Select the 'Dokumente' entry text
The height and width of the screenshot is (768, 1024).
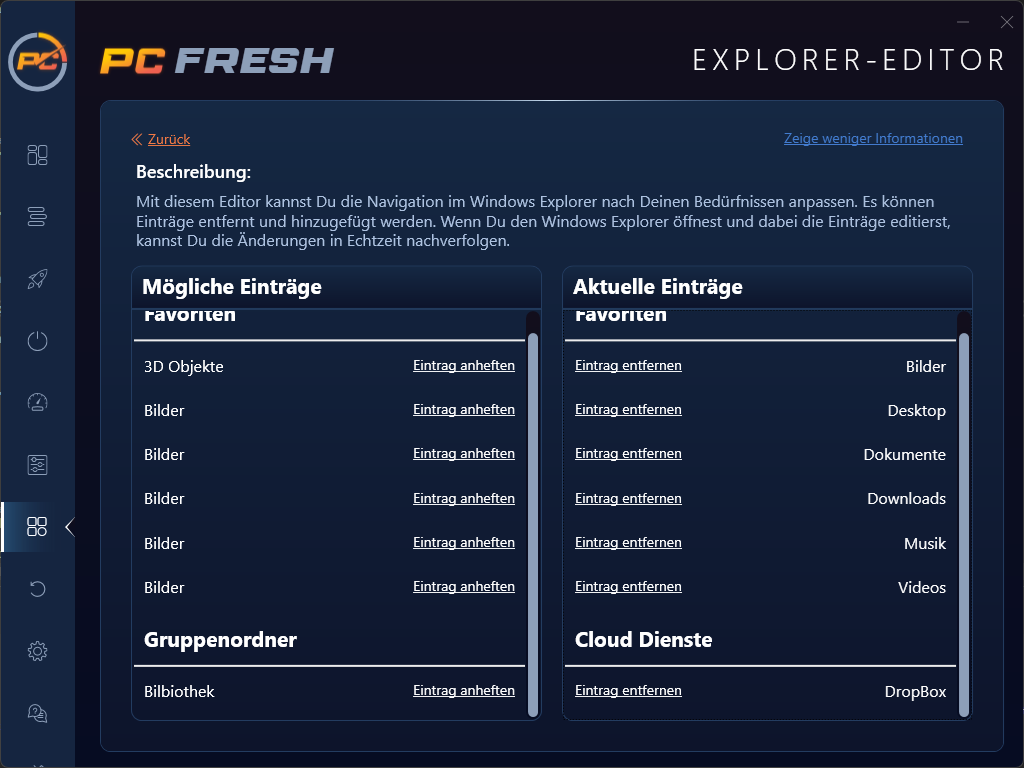904,455
